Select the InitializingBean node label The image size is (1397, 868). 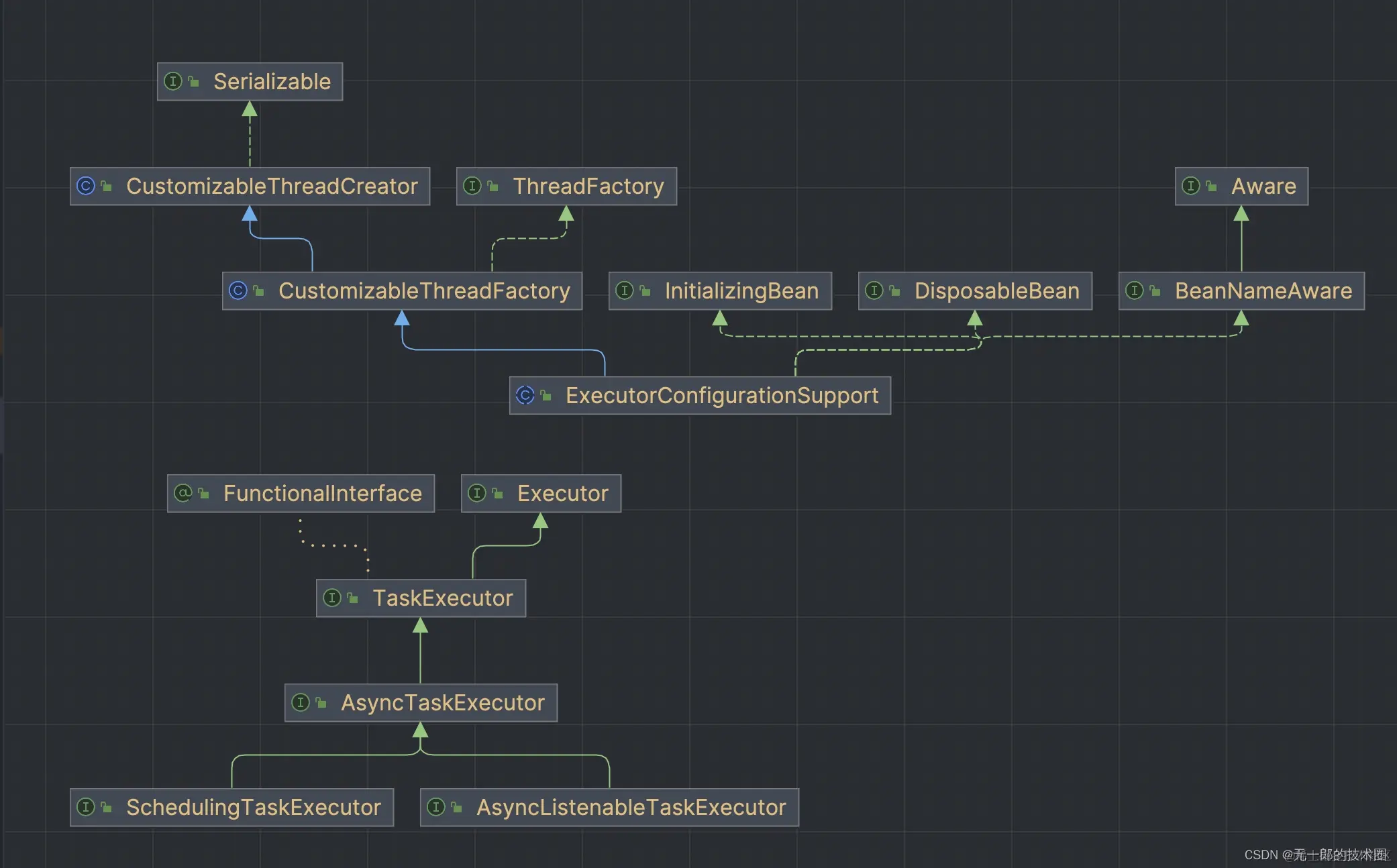click(741, 290)
